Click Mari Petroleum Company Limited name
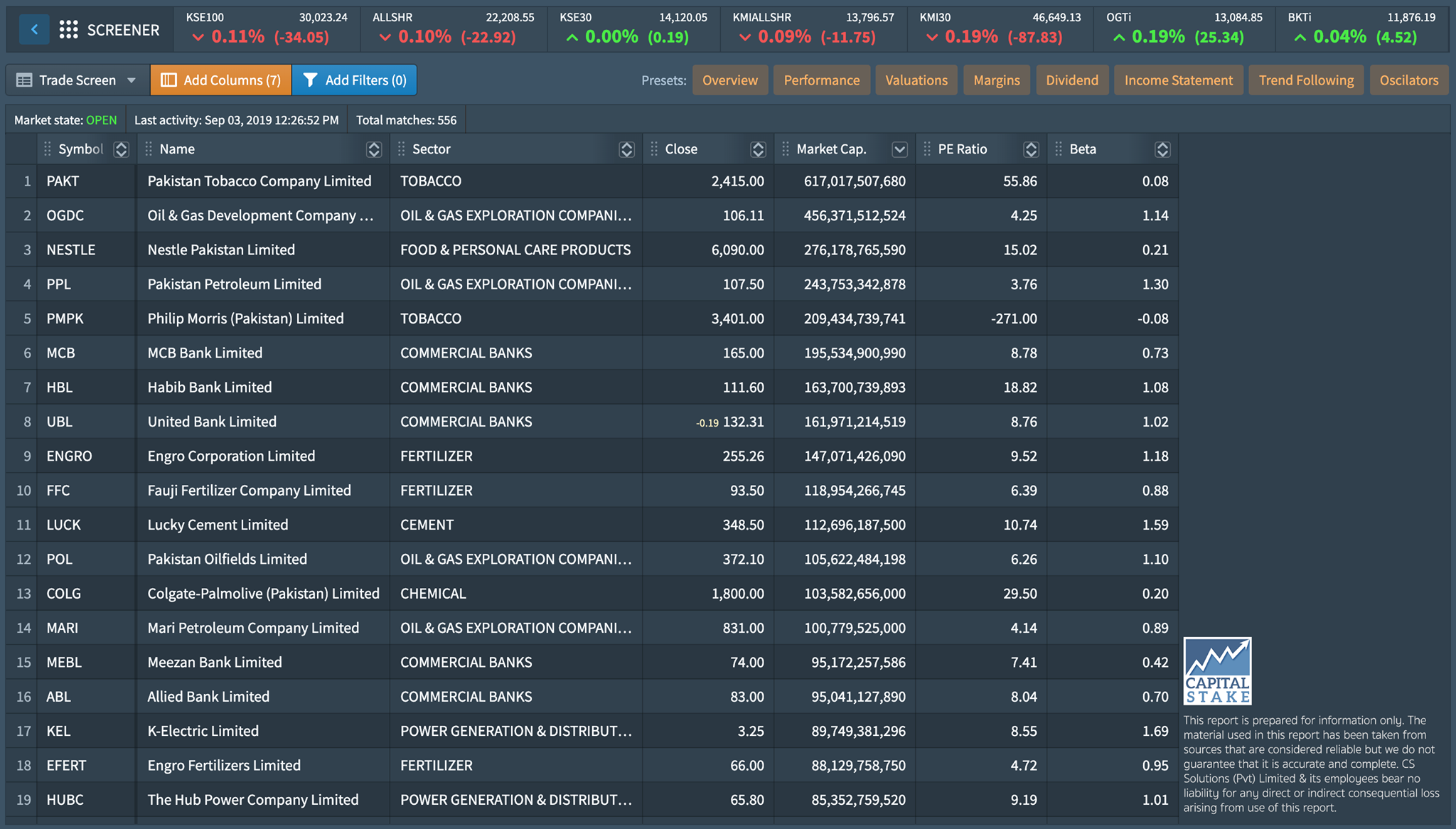 (x=253, y=628)
